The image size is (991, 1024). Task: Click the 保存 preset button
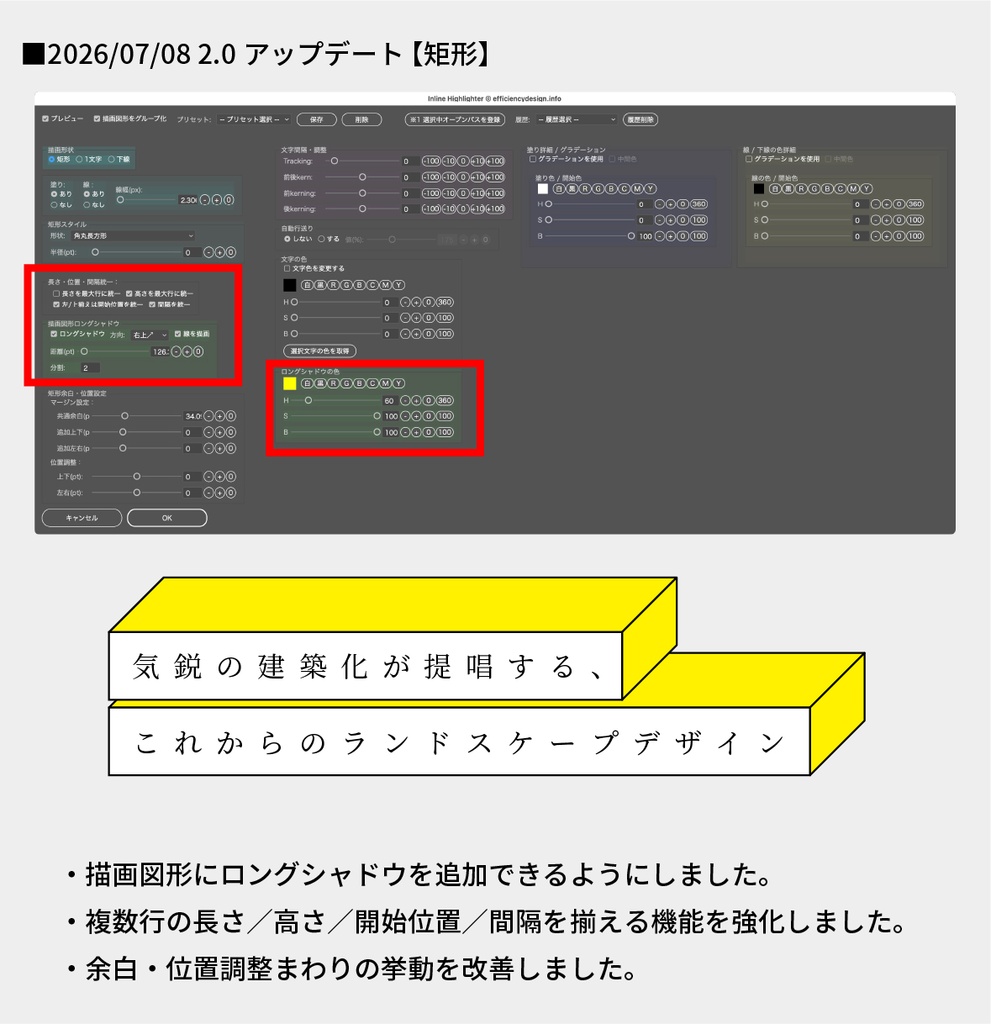[317, 120]
